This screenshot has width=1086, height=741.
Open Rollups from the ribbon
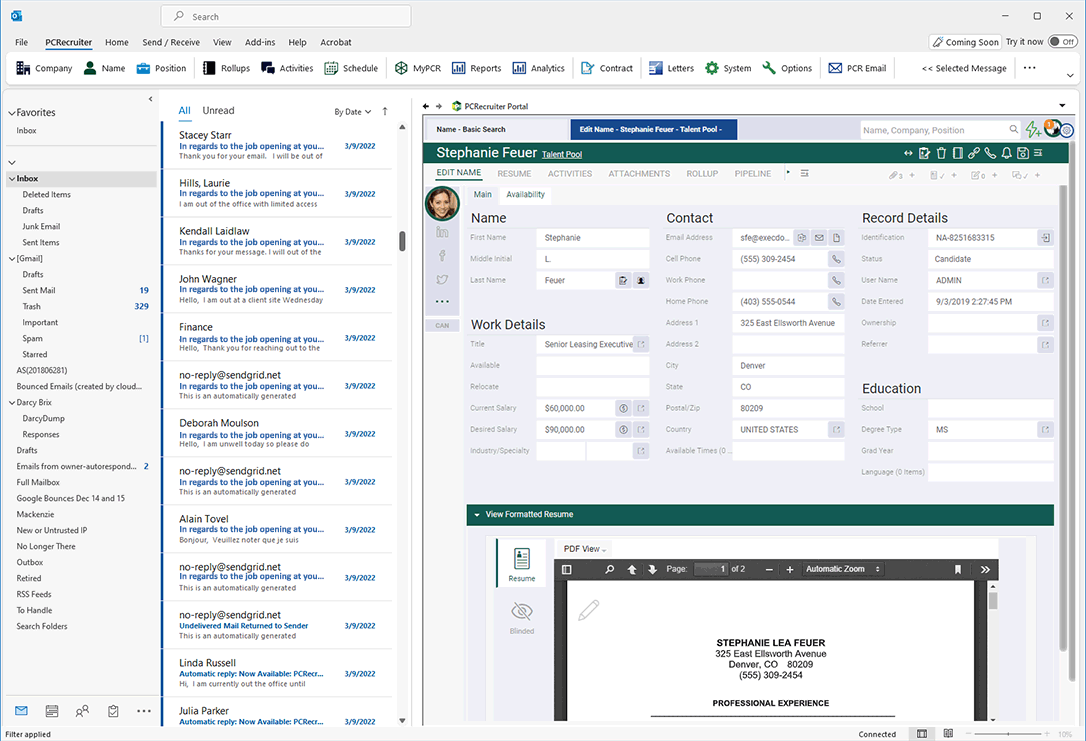tap(226, 68)
